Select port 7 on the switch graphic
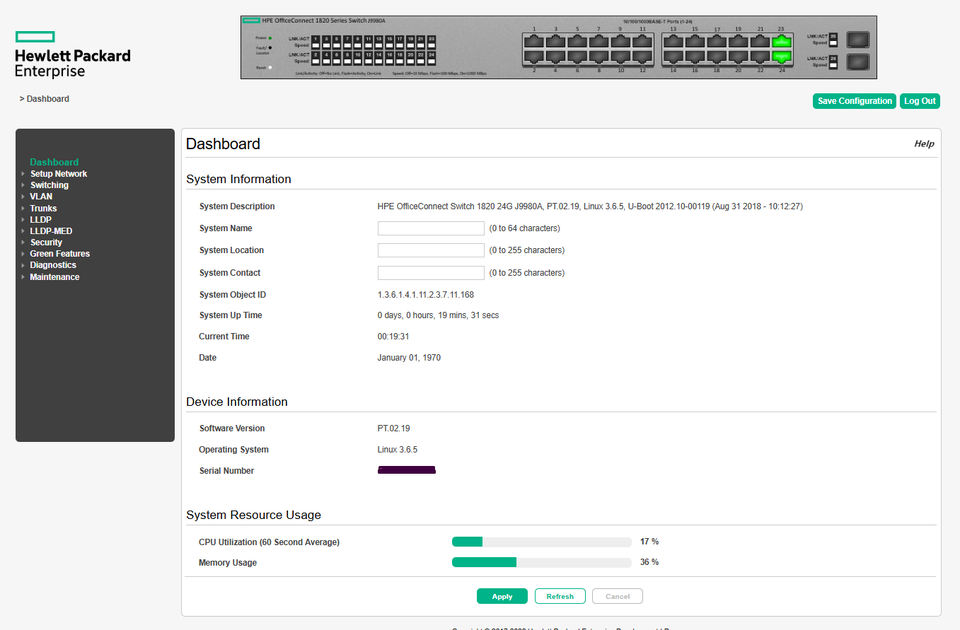 point(599,42)
